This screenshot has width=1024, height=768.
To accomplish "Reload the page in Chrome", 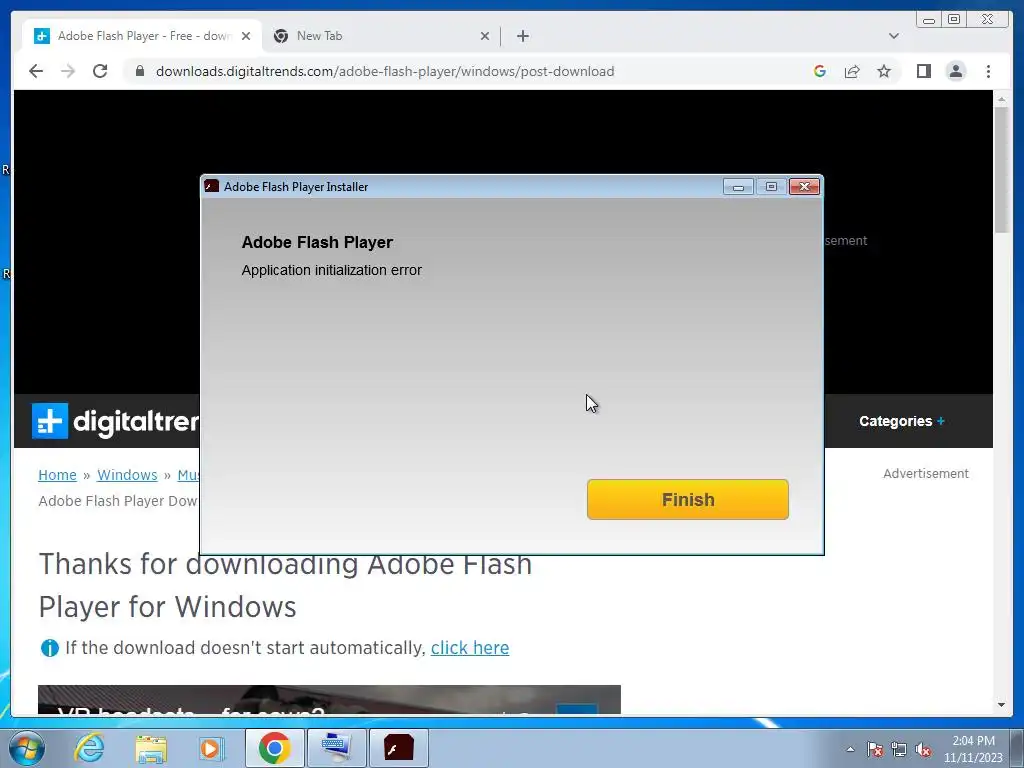I will click(x=100, y=71).
